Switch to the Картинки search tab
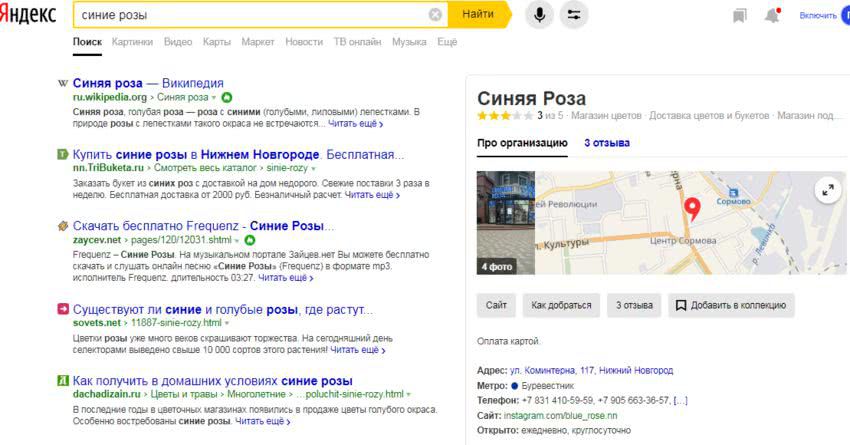This screenshot has width=850, height=445. pyautogui.click(x=132, y=42)
